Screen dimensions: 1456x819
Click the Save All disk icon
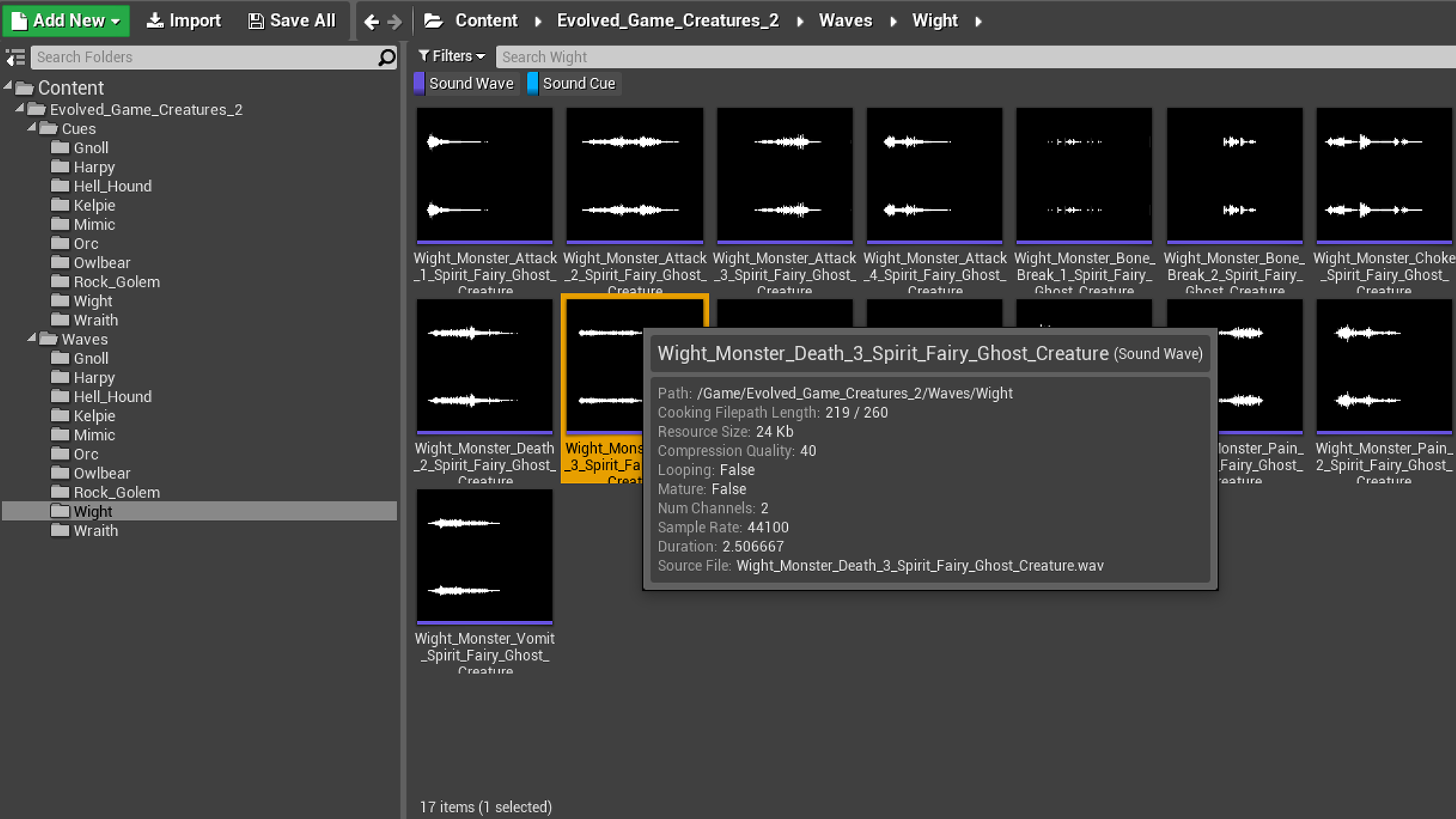256,21
